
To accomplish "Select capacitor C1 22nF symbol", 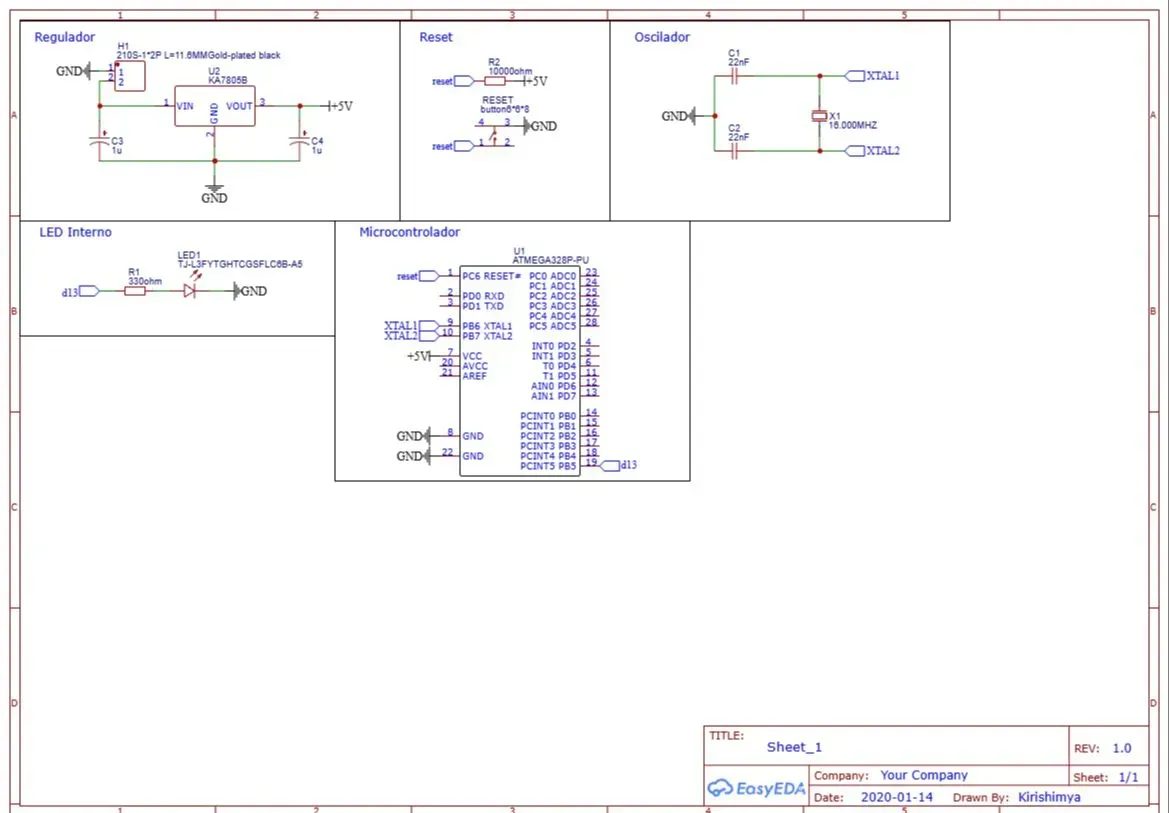I will click(x=734, y=75).
